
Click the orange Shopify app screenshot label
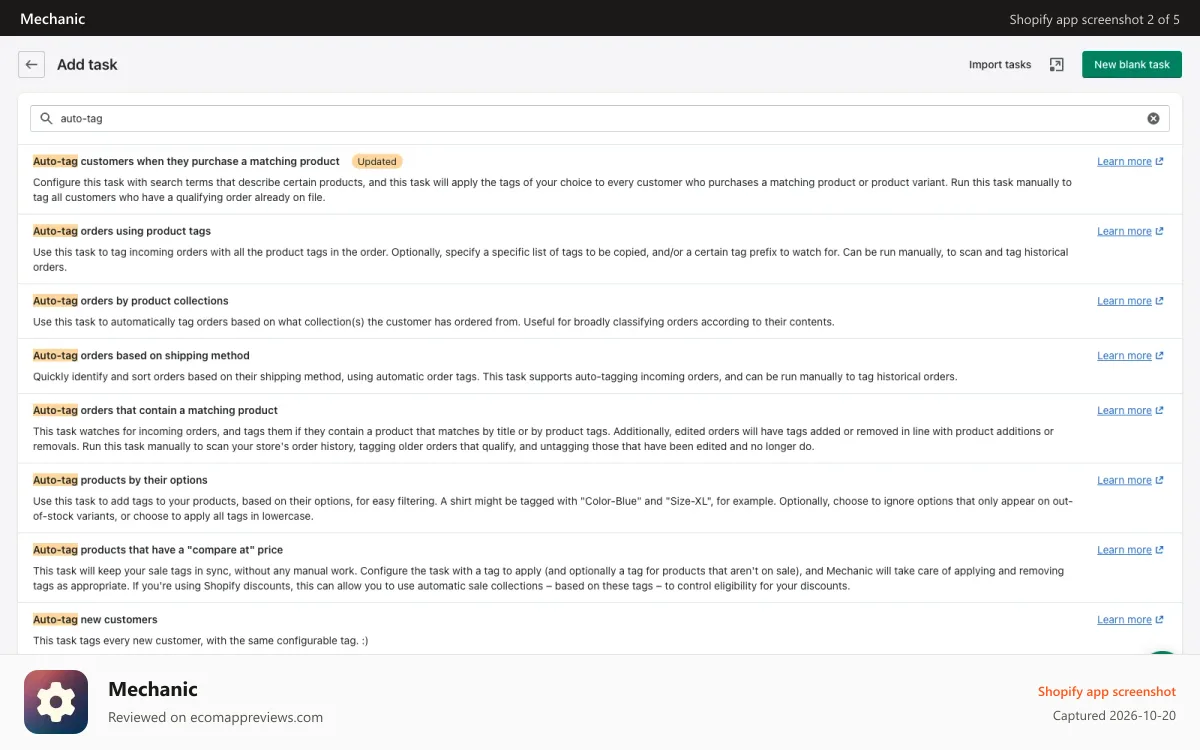1106,691
